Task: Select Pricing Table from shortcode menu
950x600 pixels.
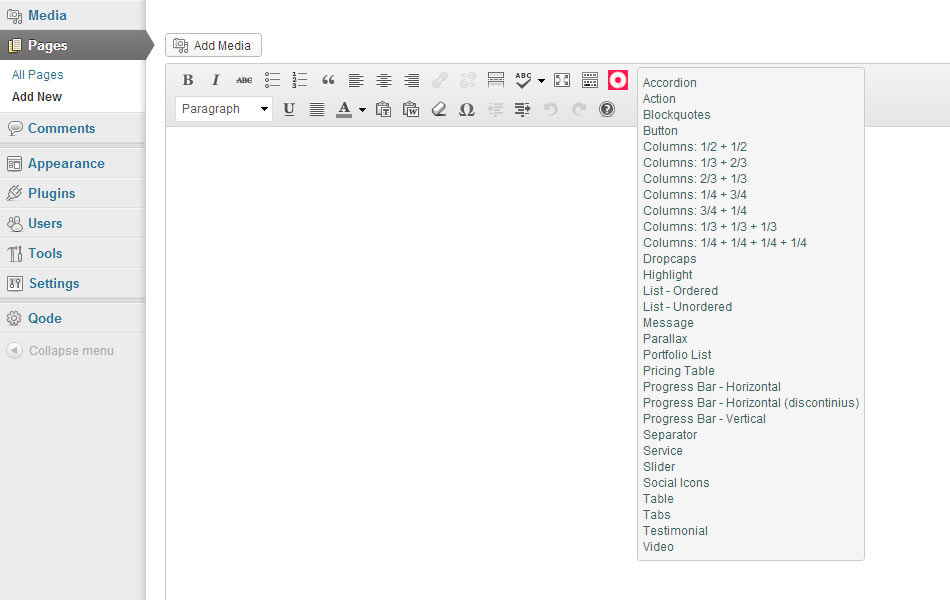Action: tap(678, 371)
